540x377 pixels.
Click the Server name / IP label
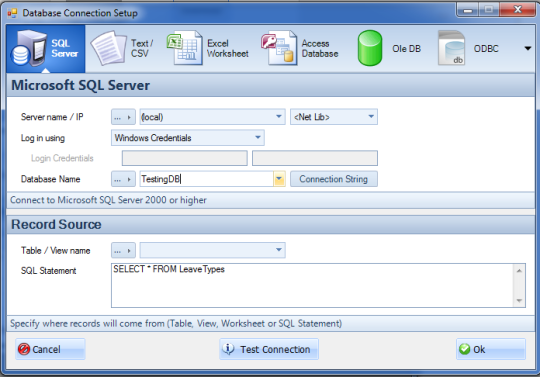point(52,117)
